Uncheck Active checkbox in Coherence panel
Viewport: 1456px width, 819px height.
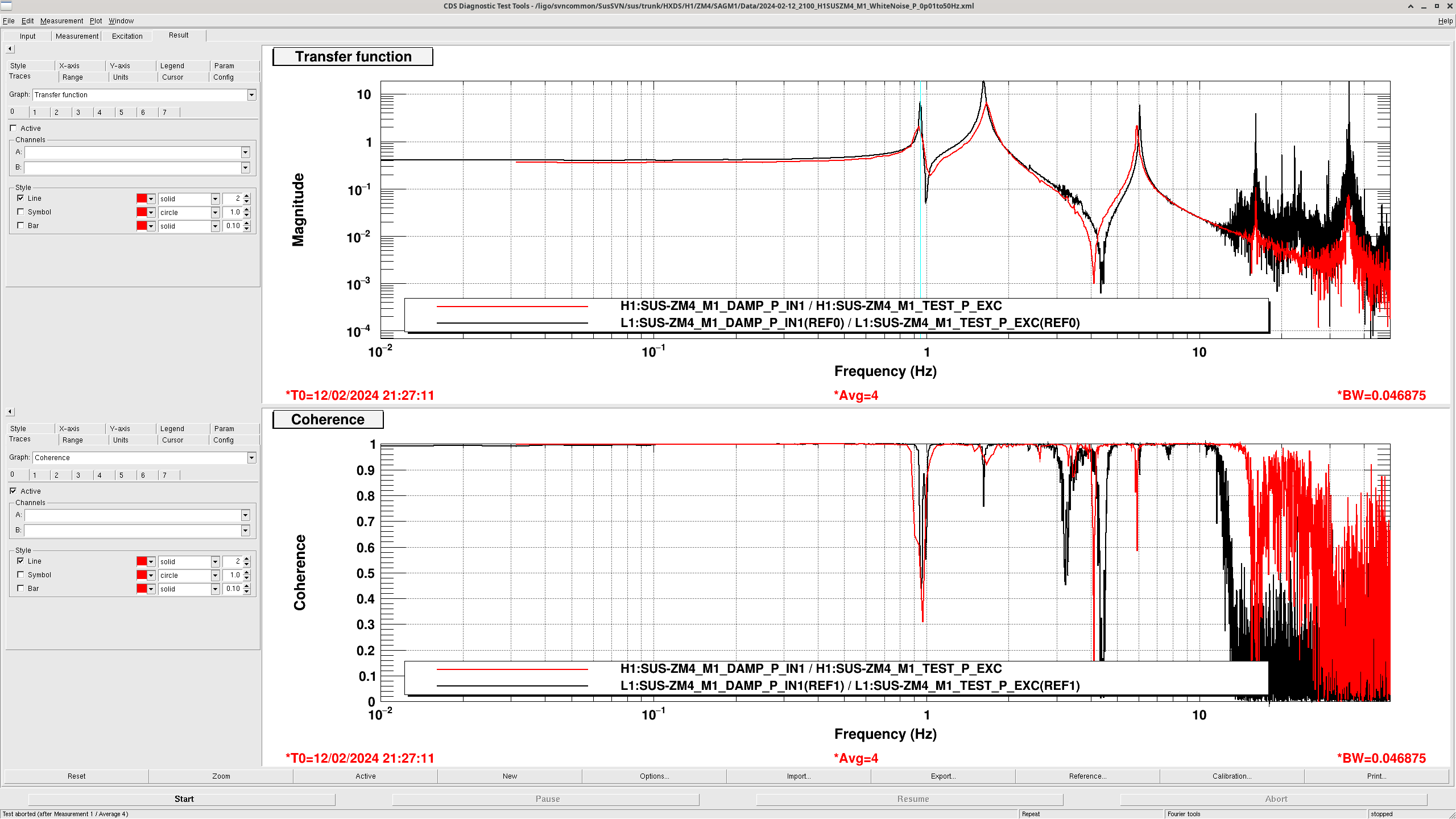pyautogui.click(x=13, y=491)
